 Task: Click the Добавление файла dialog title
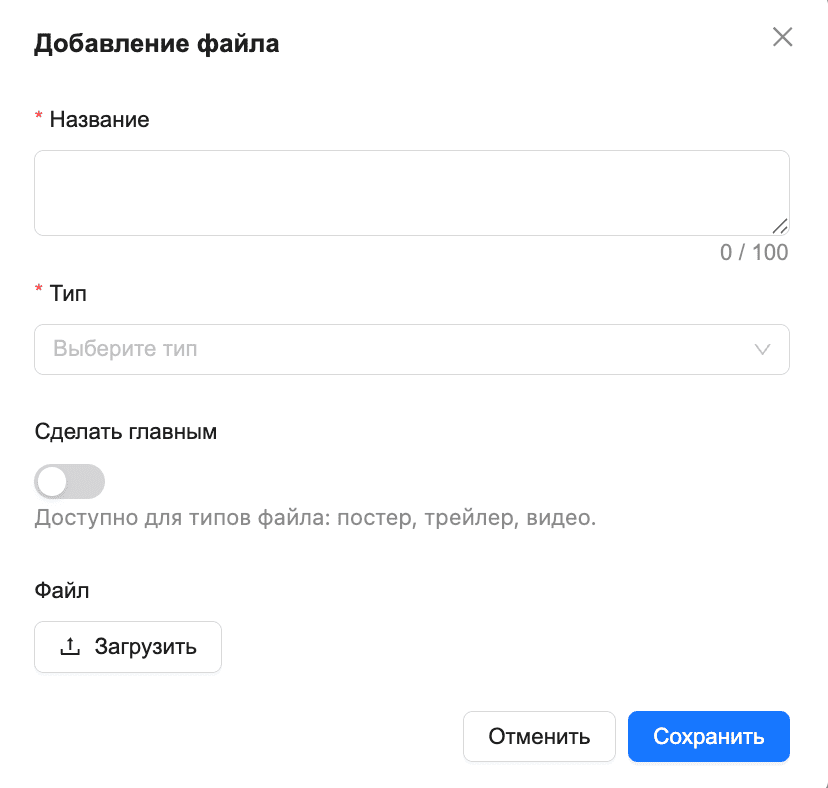point(156,44)
